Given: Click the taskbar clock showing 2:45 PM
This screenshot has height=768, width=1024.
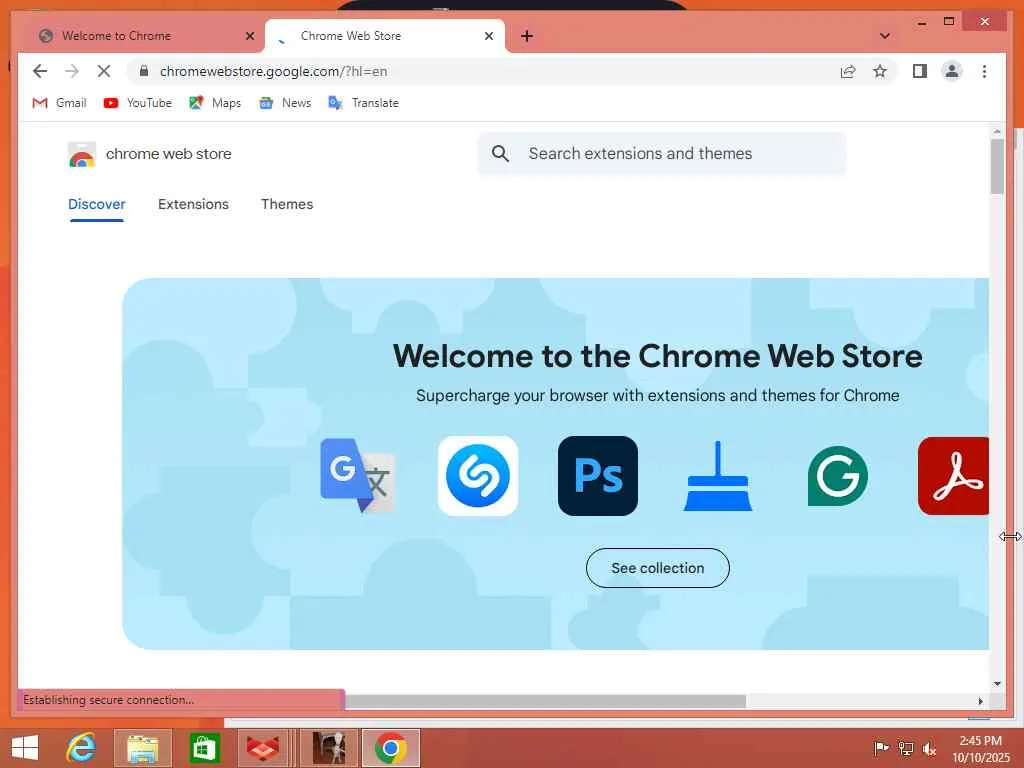Looking at the screenshot, I should 981,749.
